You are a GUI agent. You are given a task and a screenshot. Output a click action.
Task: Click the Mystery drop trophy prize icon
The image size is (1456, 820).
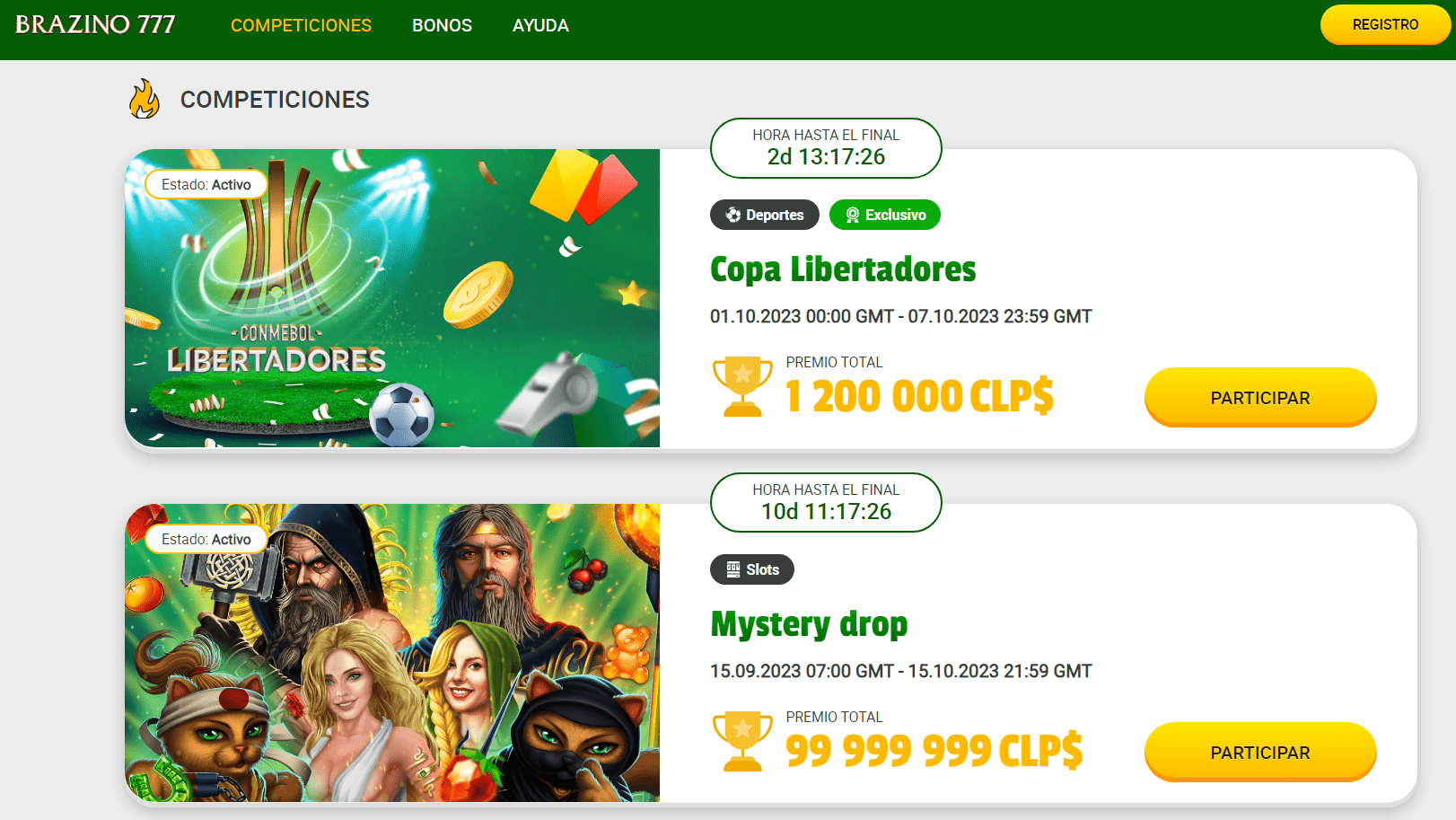click(x=742, y=742)
